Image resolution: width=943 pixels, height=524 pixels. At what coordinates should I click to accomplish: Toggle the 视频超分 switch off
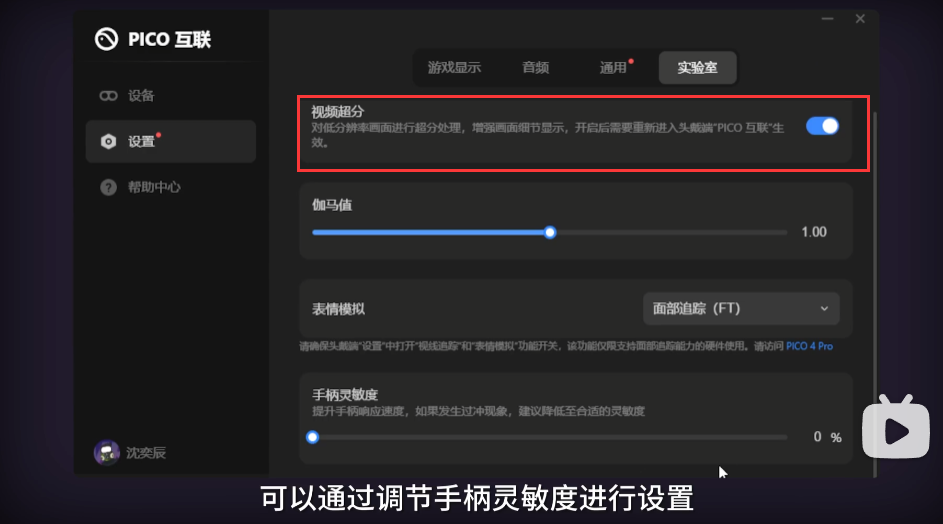pos(822,126)
